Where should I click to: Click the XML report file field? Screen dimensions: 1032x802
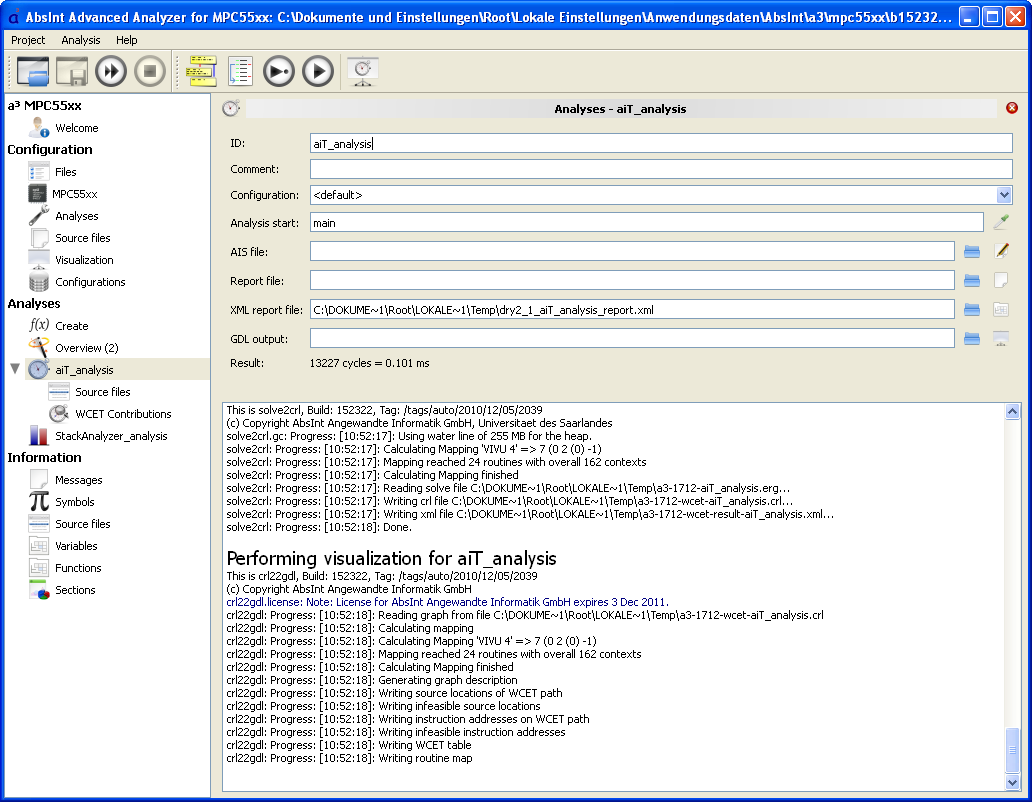click(x=632, y=309)
